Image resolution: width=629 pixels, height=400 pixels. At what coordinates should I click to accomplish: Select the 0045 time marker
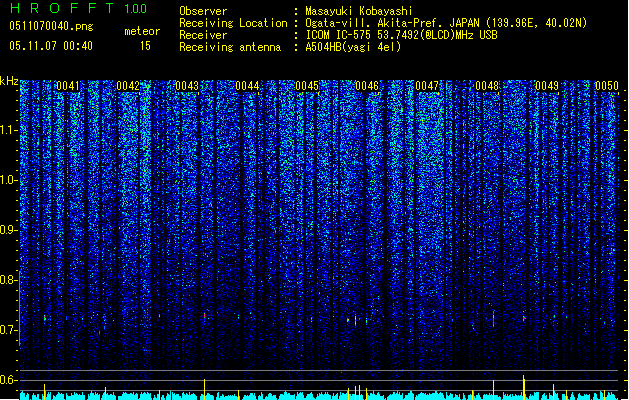tap(307, 86)
